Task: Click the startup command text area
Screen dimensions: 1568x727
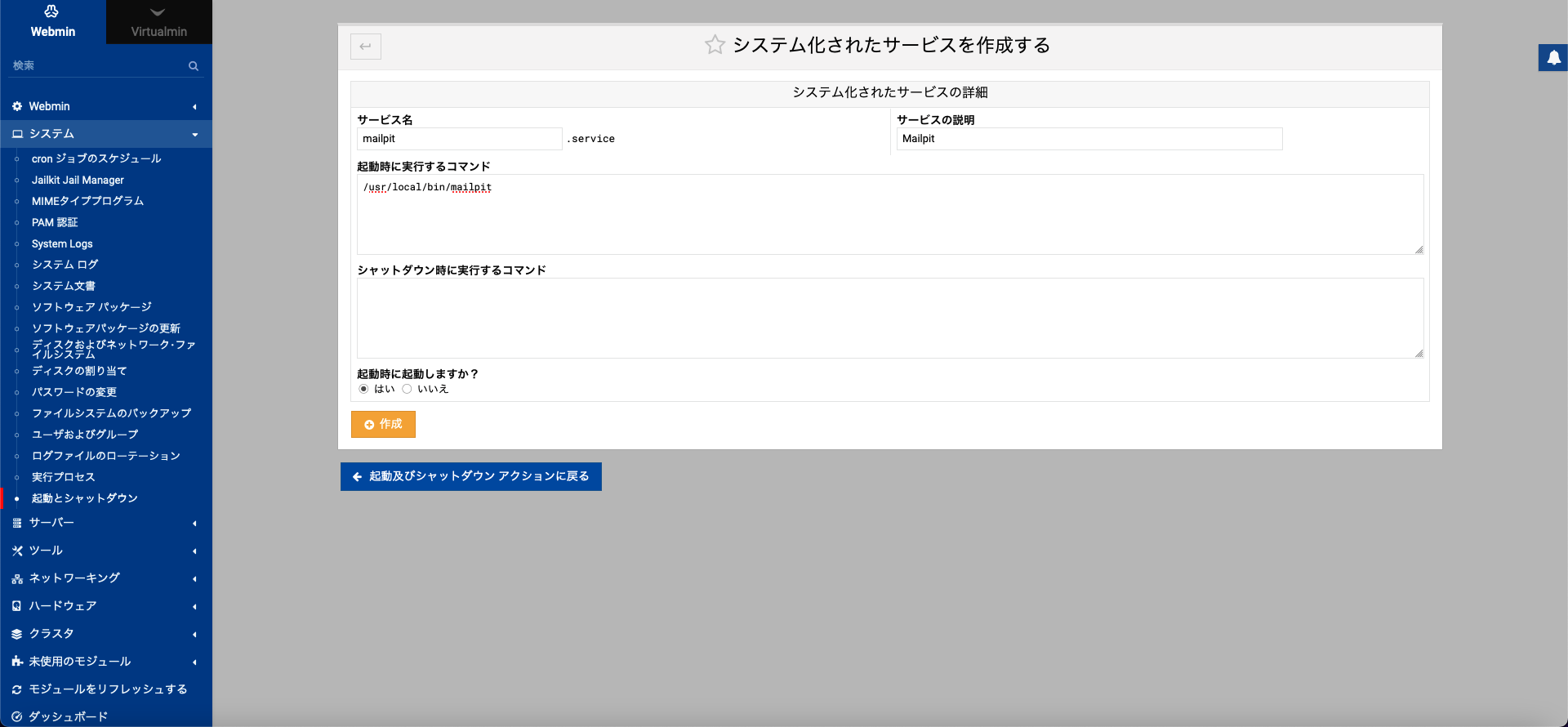Action: tap(890, 214)
